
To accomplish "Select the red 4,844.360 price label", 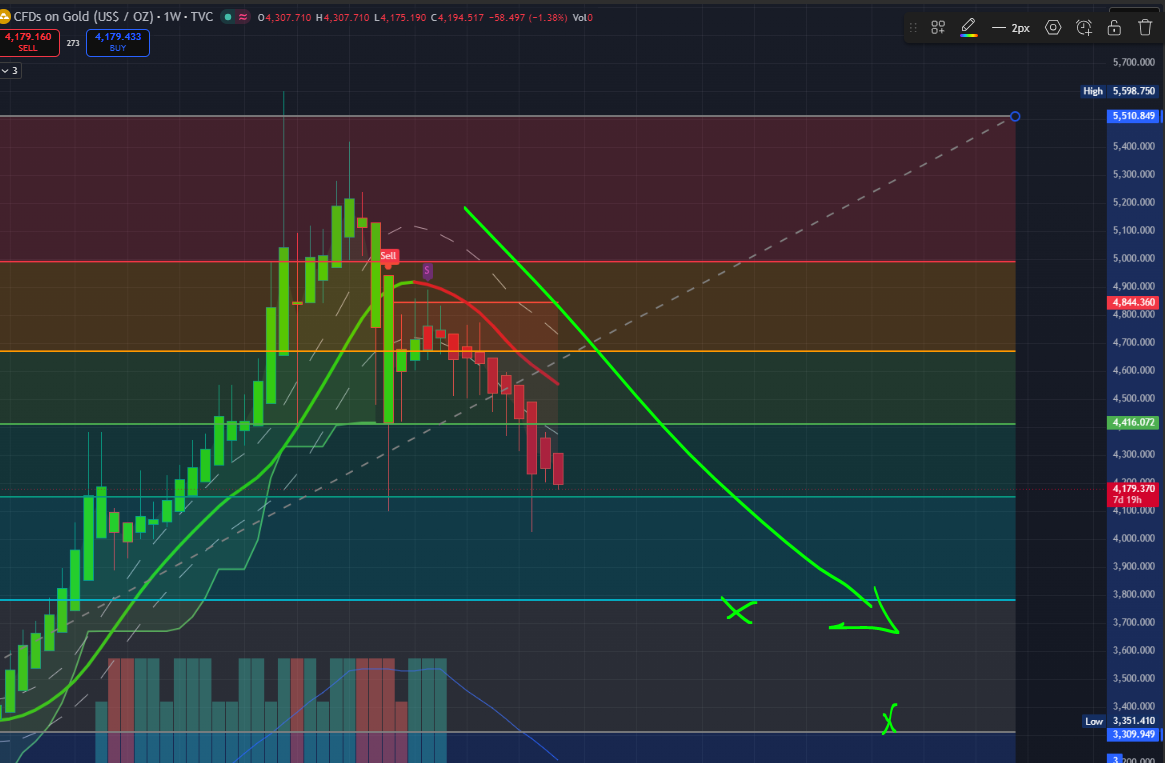I will [x=1134, y=302].
